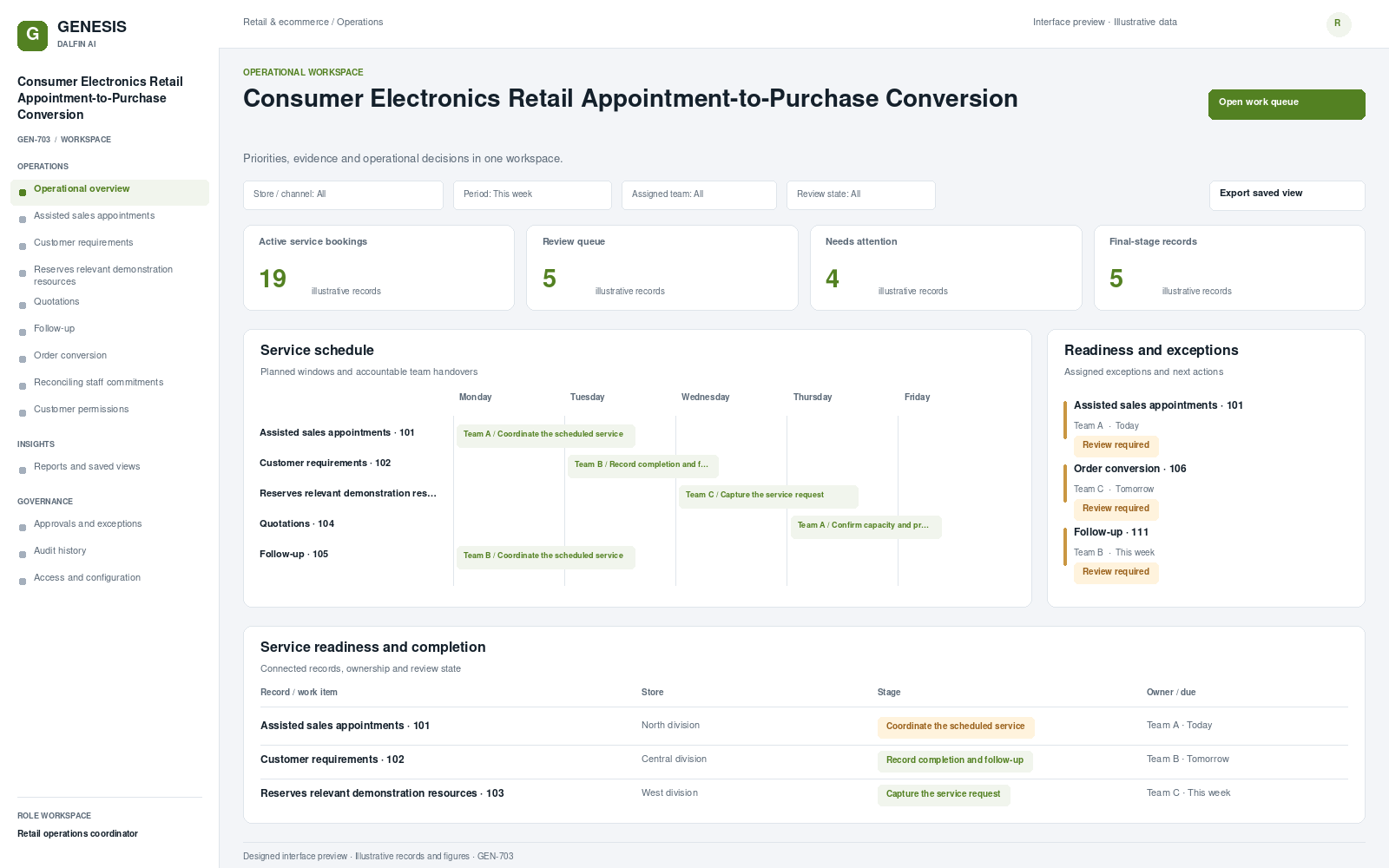Select the Review queue card
The width and height of the screenshot is (1389, 868).
coord(662,267)
